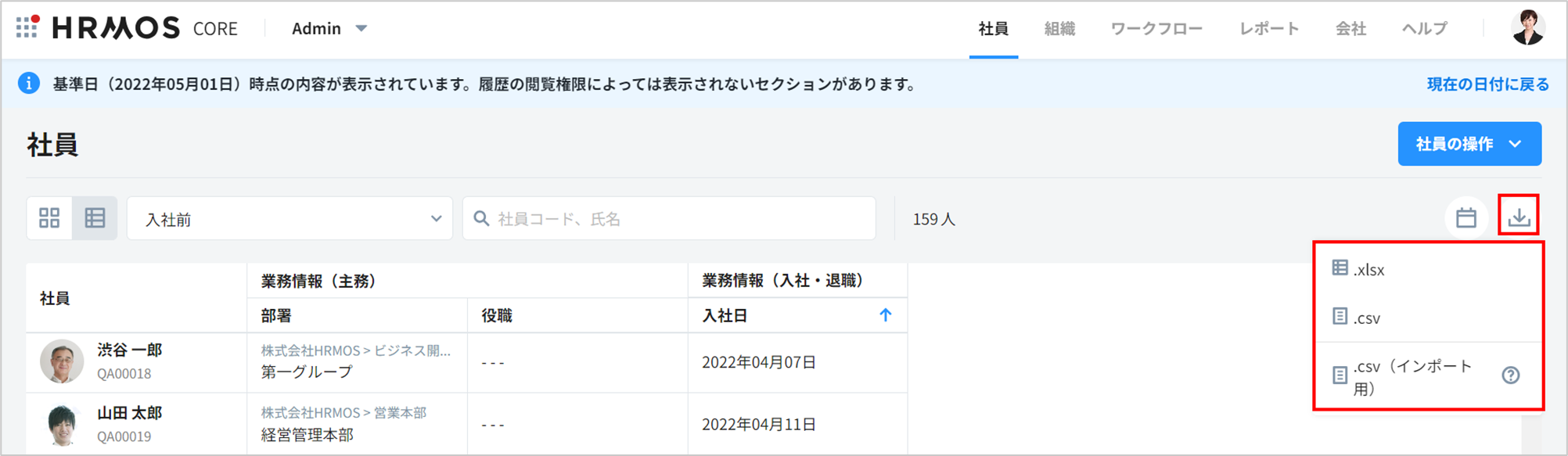Expand the 社員の操作 dropdown button

click(1469, 144)
